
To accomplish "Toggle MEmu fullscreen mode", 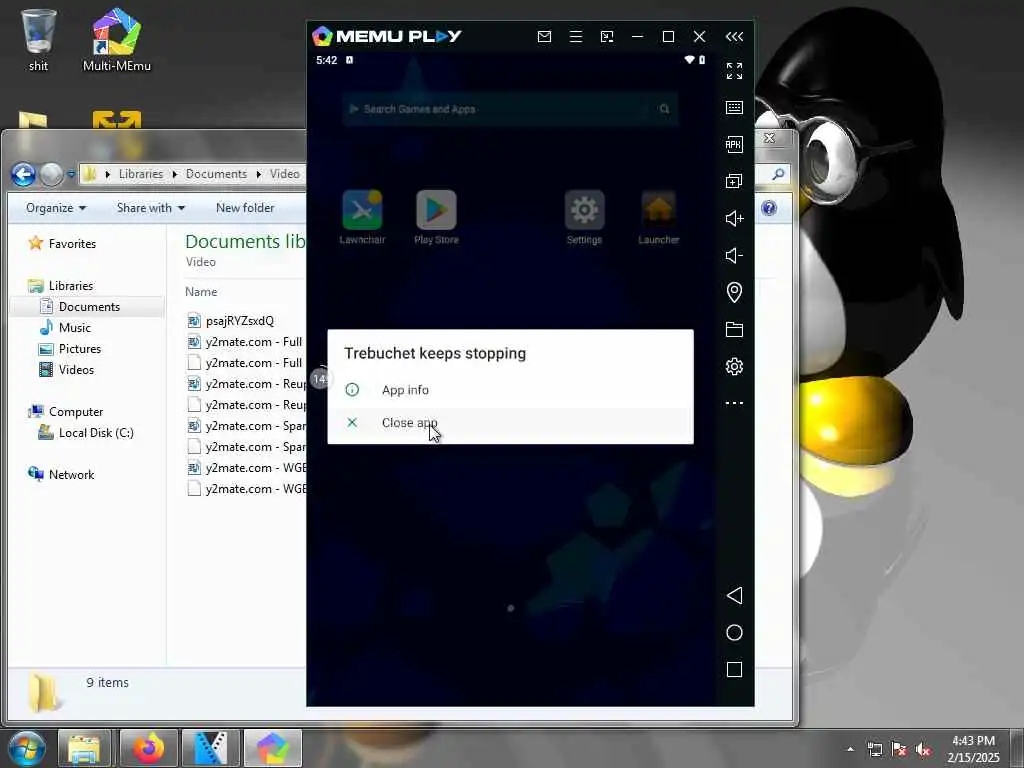I will 734,71.
